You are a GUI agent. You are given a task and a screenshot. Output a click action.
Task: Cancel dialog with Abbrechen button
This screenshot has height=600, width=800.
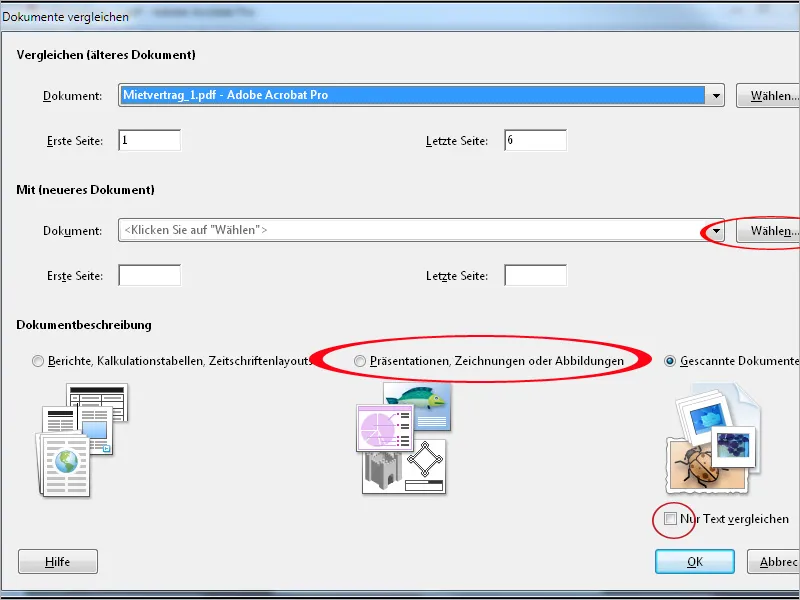(x=773, y=562)
